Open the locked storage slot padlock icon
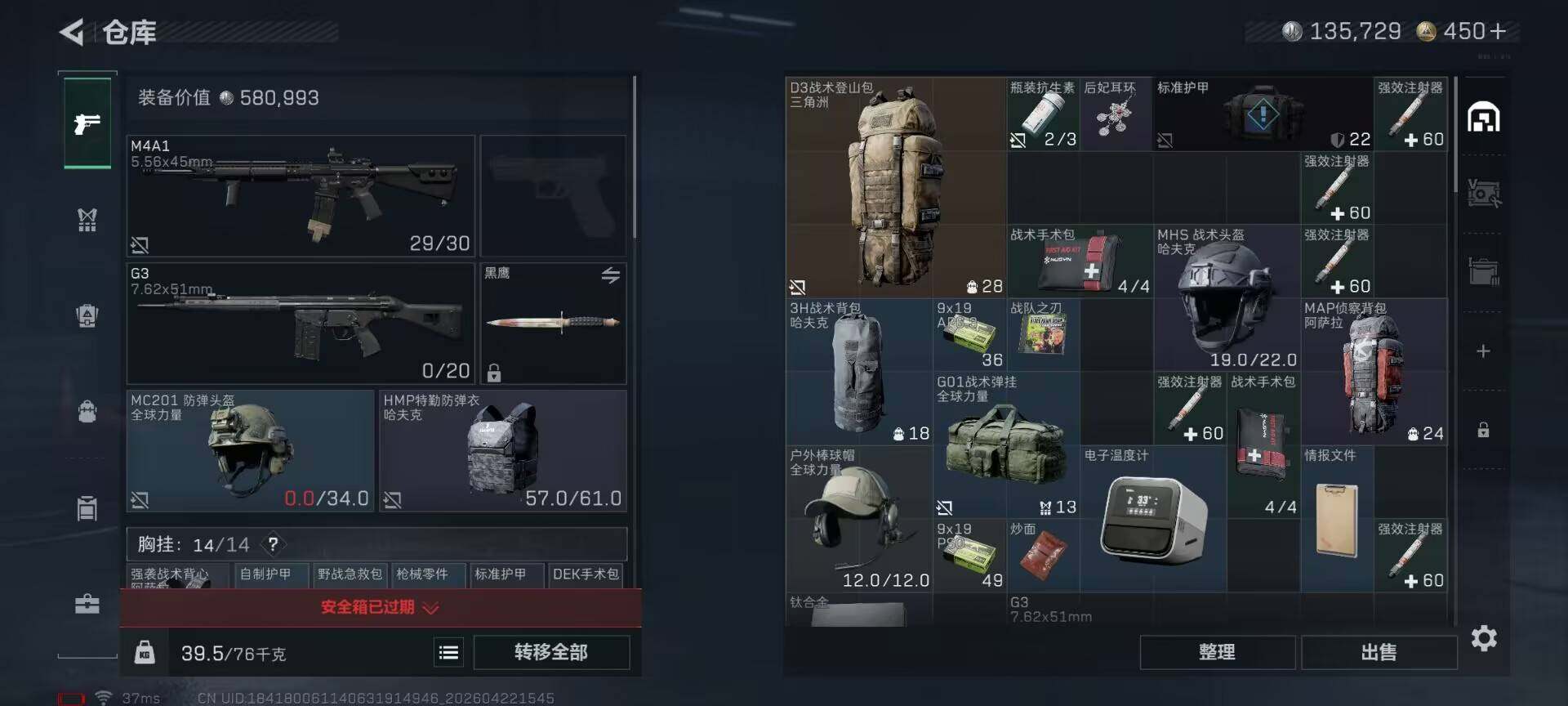Screen dimensions: 1568x706 coord(1483,430)
